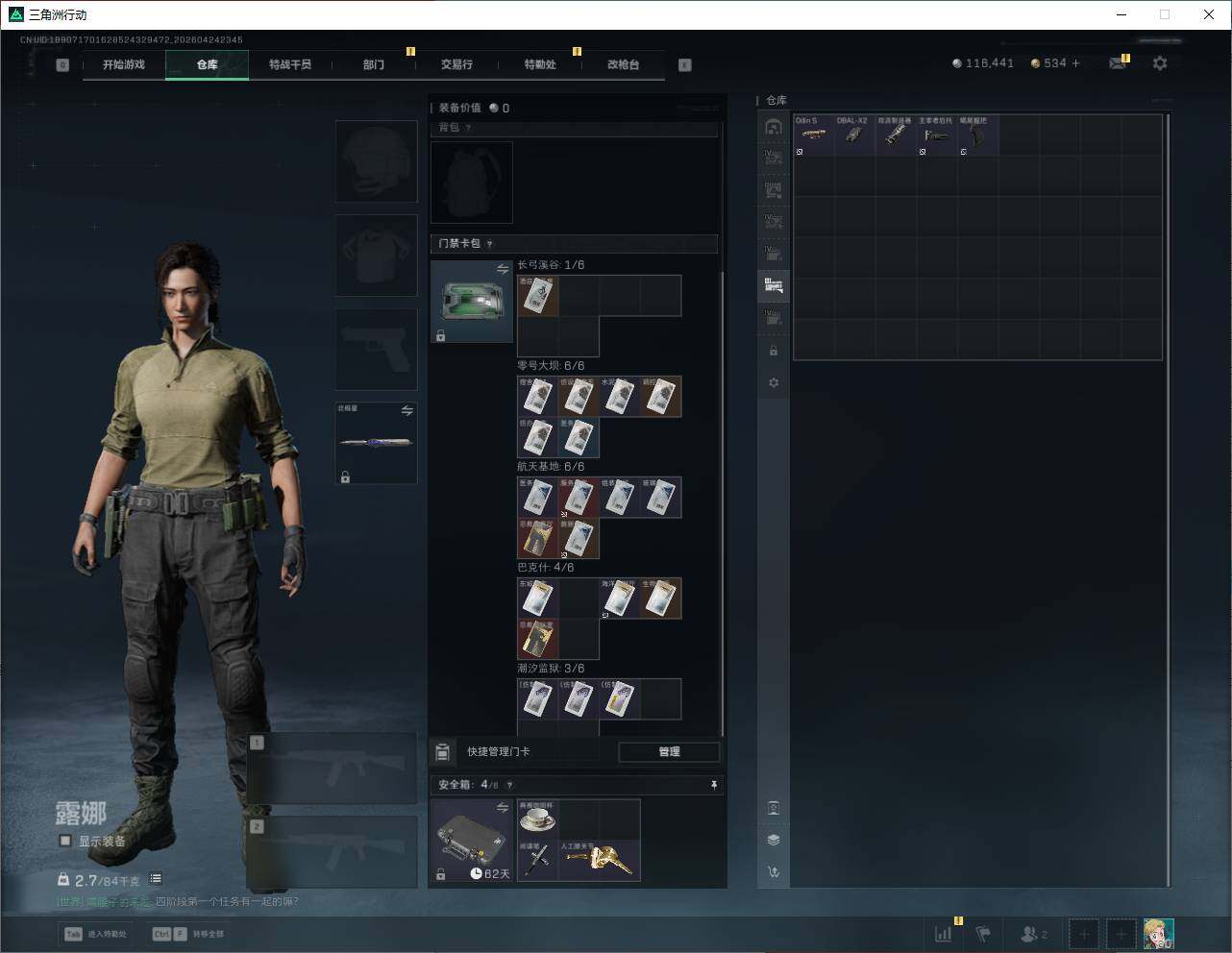The width and height of the screenshot is (1232, 953).
Task: Click the locked warehouse expansion padlock icon
Action: tap(774, 351)
